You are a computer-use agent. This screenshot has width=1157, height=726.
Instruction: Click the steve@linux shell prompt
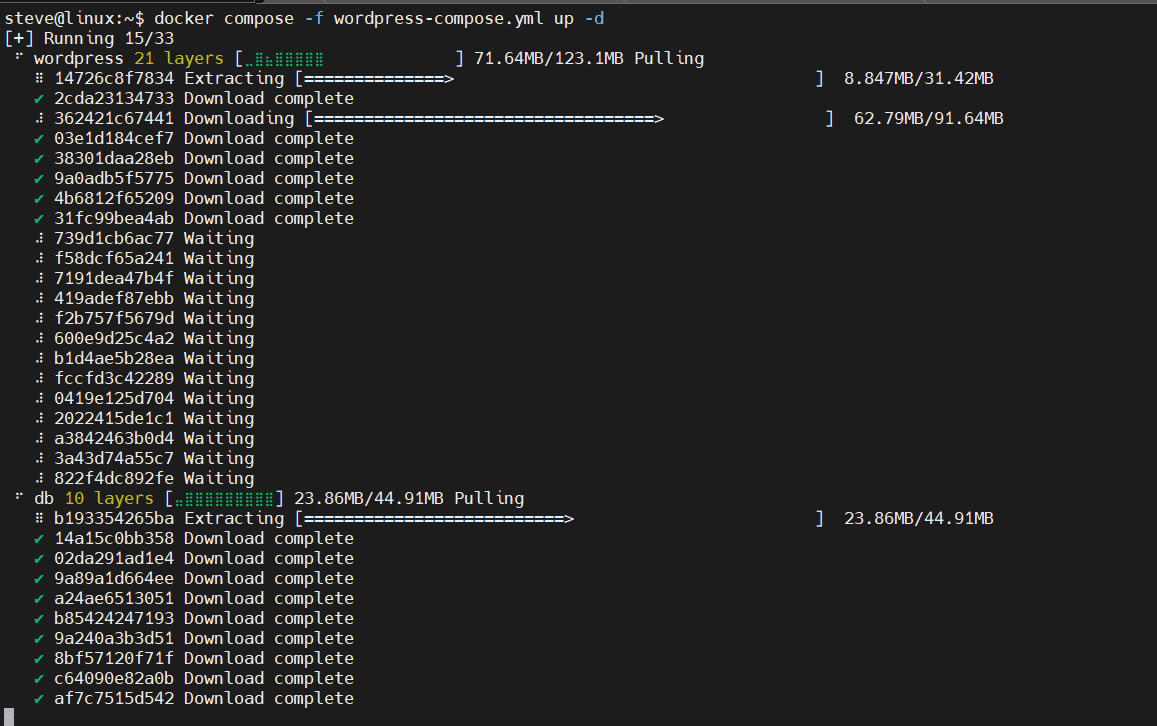(x=70, y=18)
